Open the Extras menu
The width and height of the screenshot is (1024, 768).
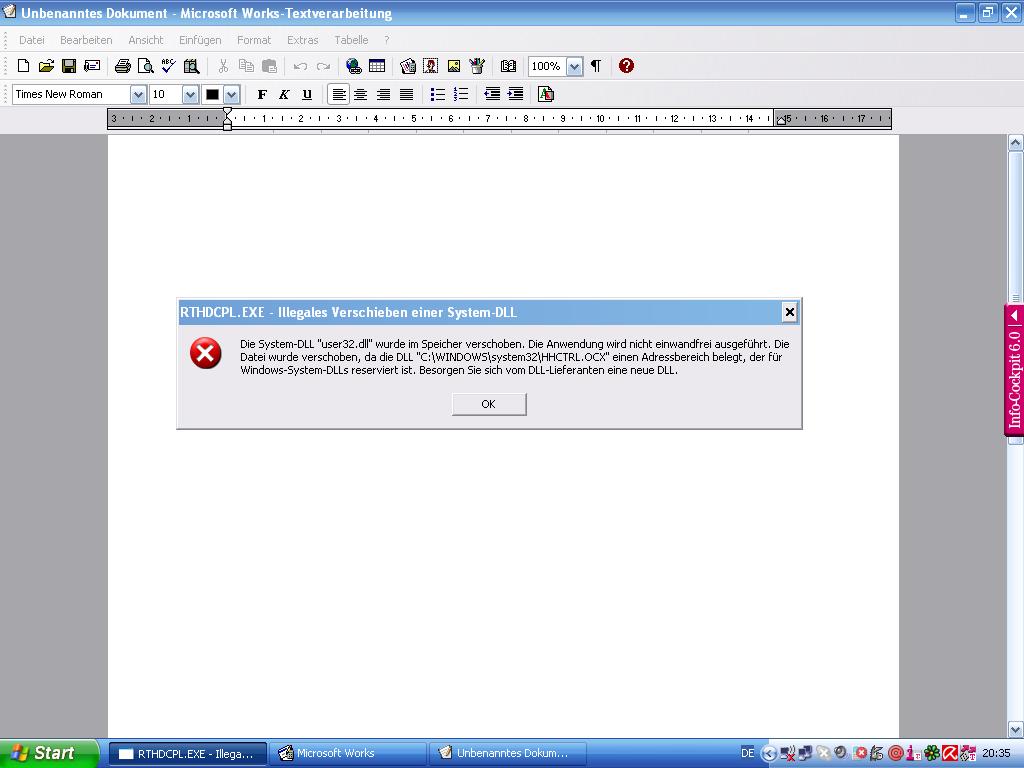[x=302, y=40]
